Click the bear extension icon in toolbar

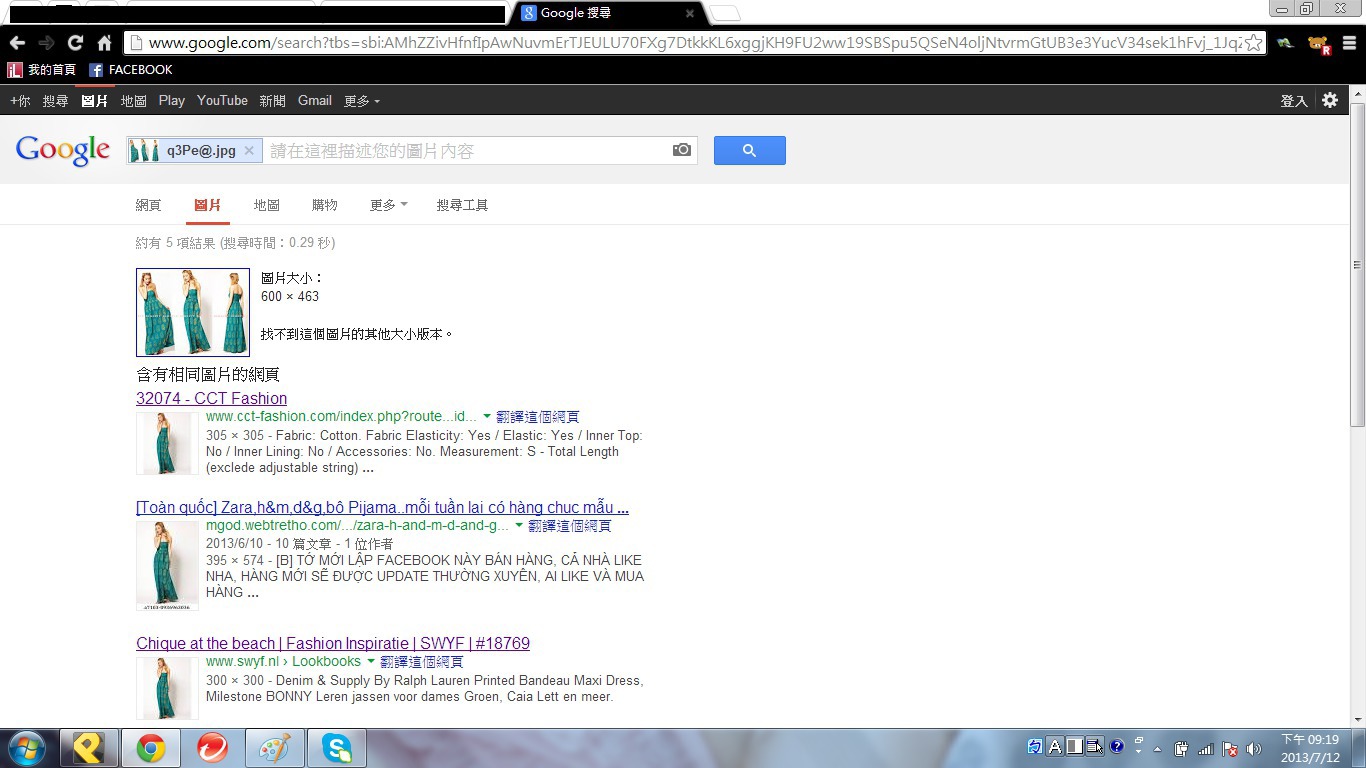tap(1319, 44)
